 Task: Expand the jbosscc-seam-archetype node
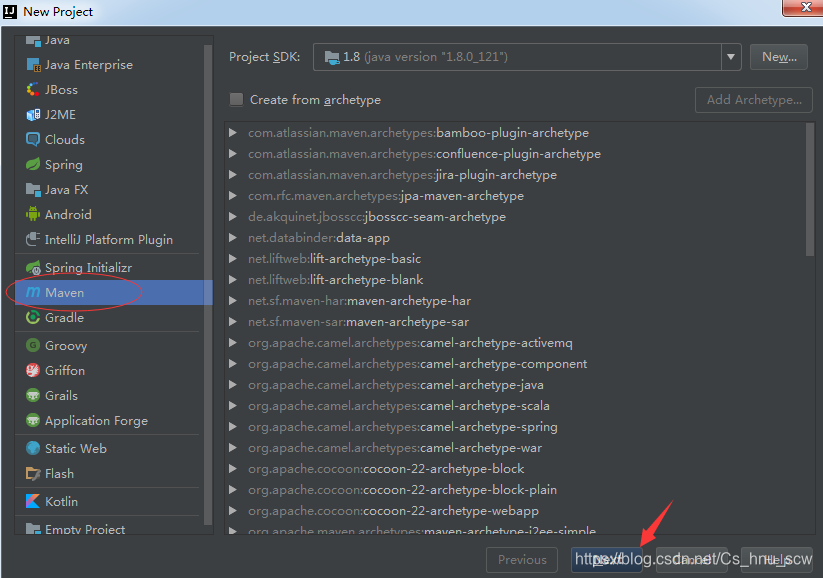coord(233,217)
